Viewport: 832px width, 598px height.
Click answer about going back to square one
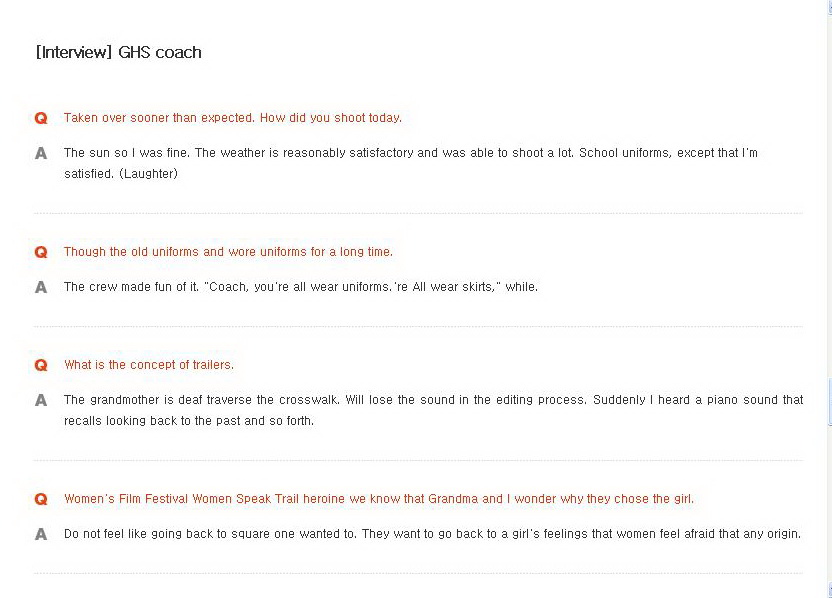[432, 534]
